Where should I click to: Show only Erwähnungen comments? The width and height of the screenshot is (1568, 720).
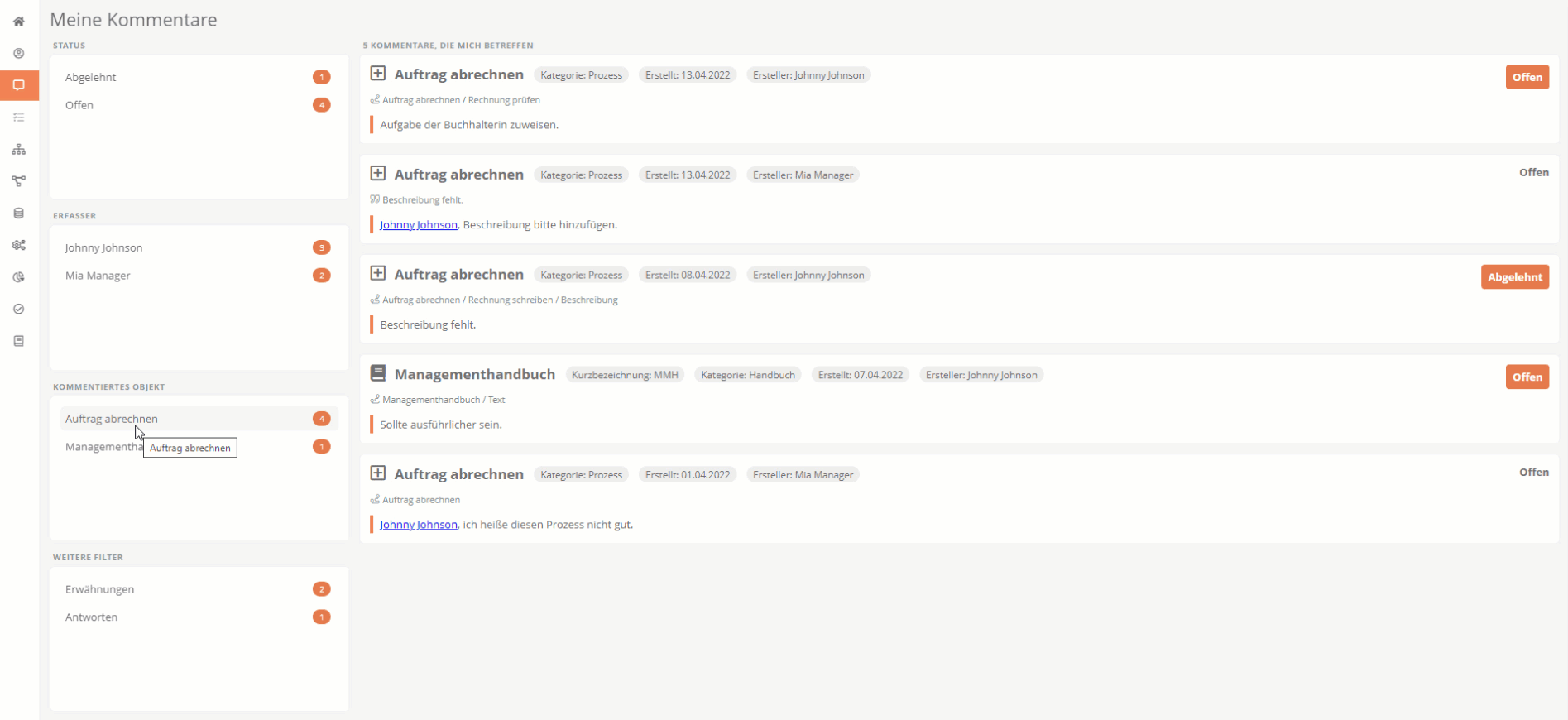tap(199, 589)
